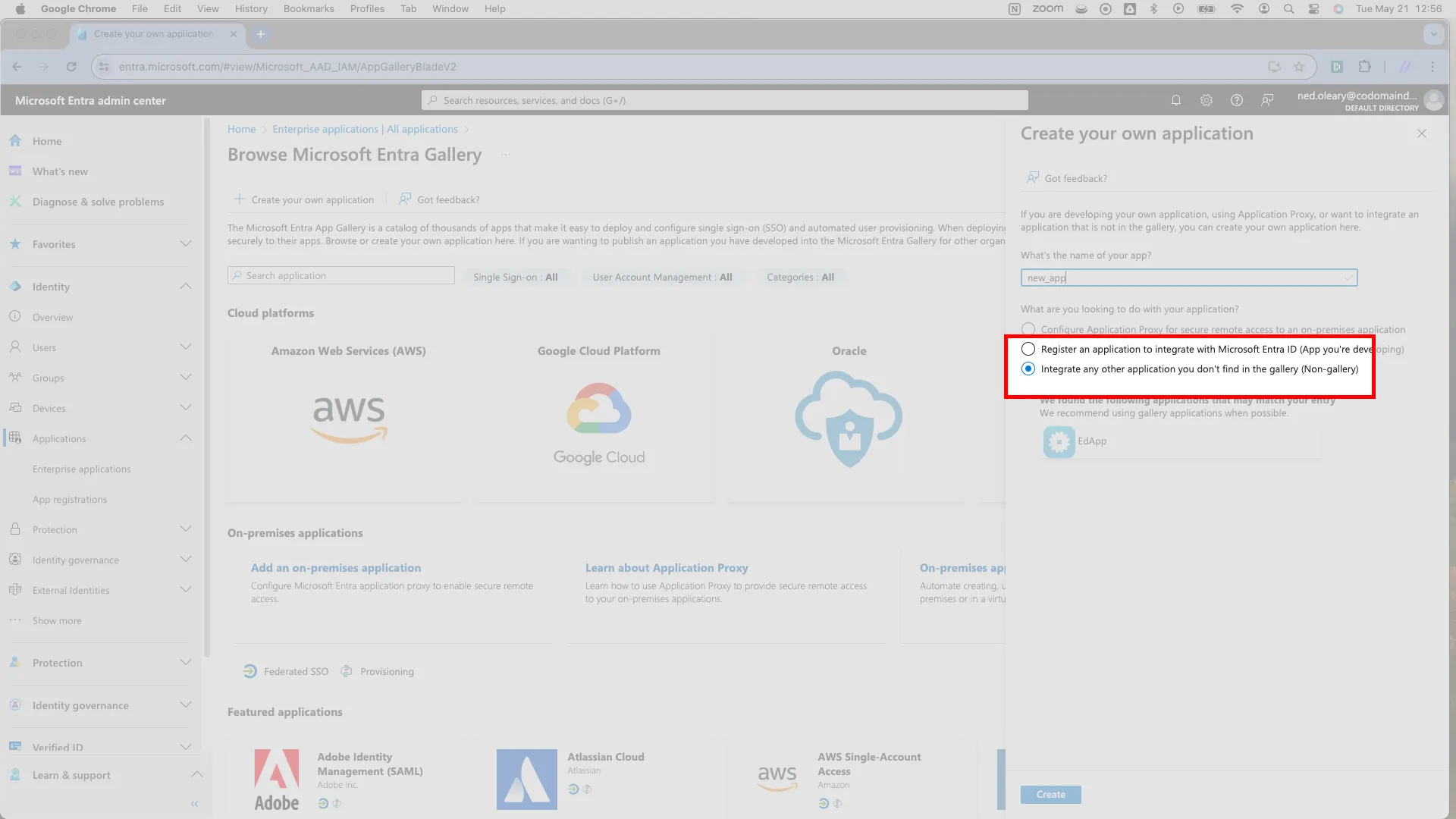Click the Create button
1456x819 pixels.
pos(1051,795)
